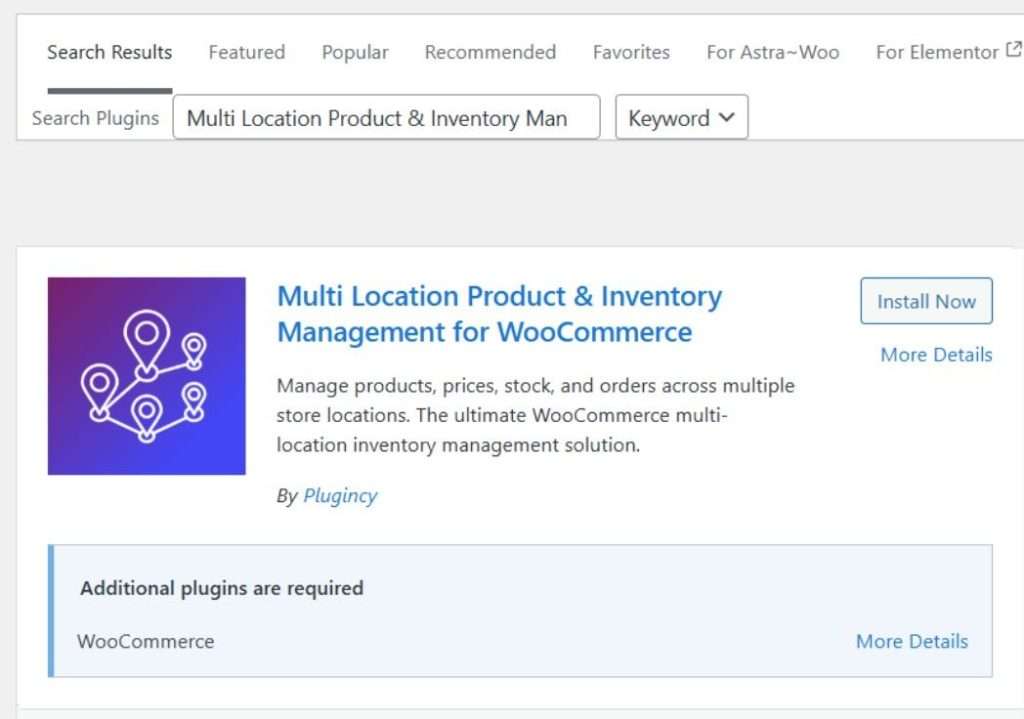The height and width of the screenshot is (719, 1024).
Task: Open the For Astra~Woo tab
Action: [773, 52]
